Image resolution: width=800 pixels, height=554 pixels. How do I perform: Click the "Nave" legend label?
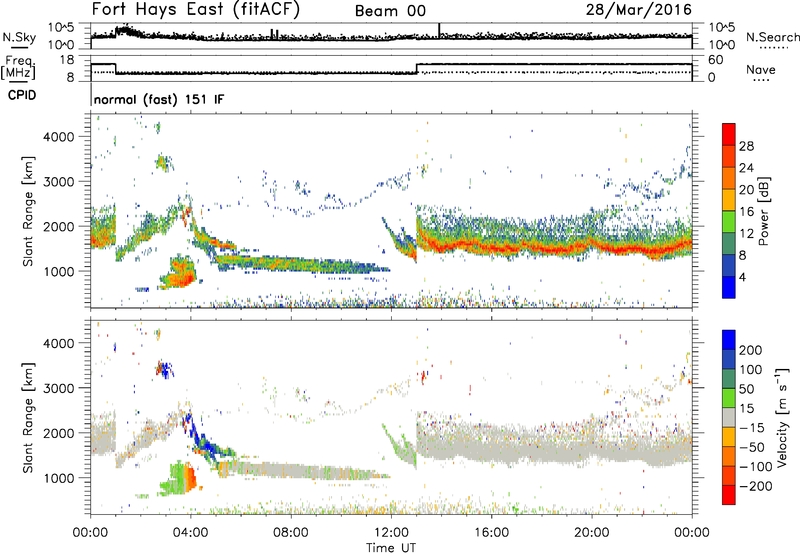click(761, 69)
